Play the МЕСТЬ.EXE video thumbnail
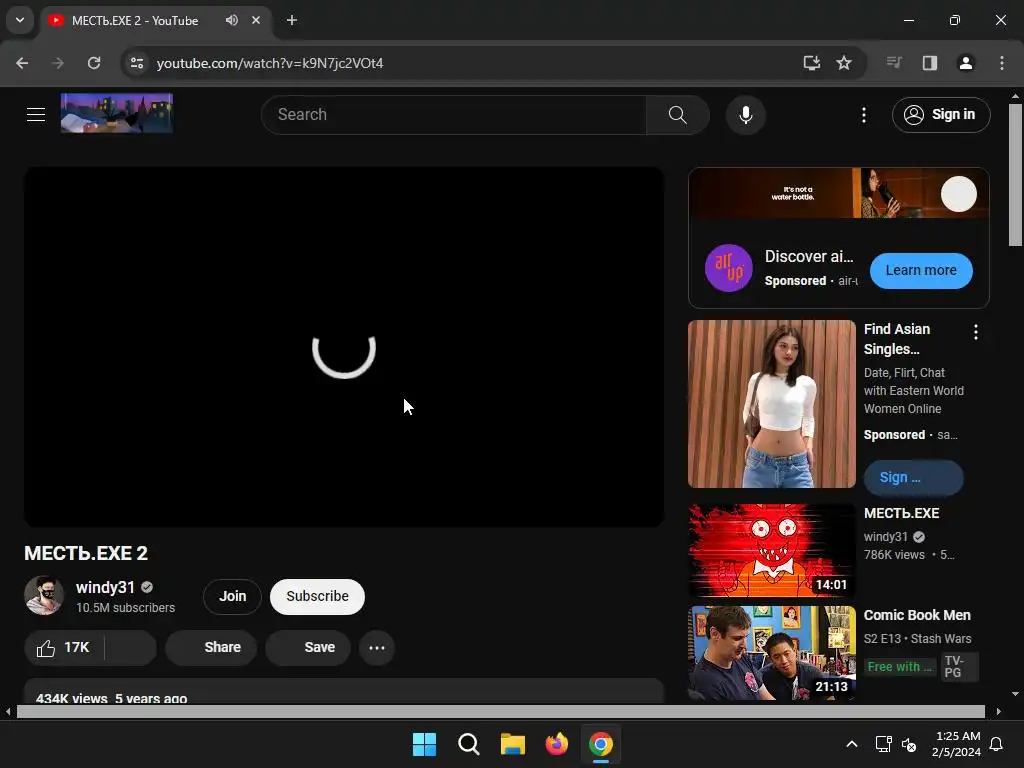1024x768 pixels. [x=772, y=551]
